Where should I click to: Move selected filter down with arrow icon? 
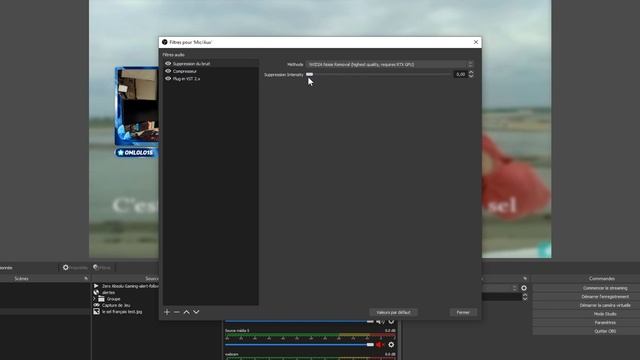[x=196, y=312]
